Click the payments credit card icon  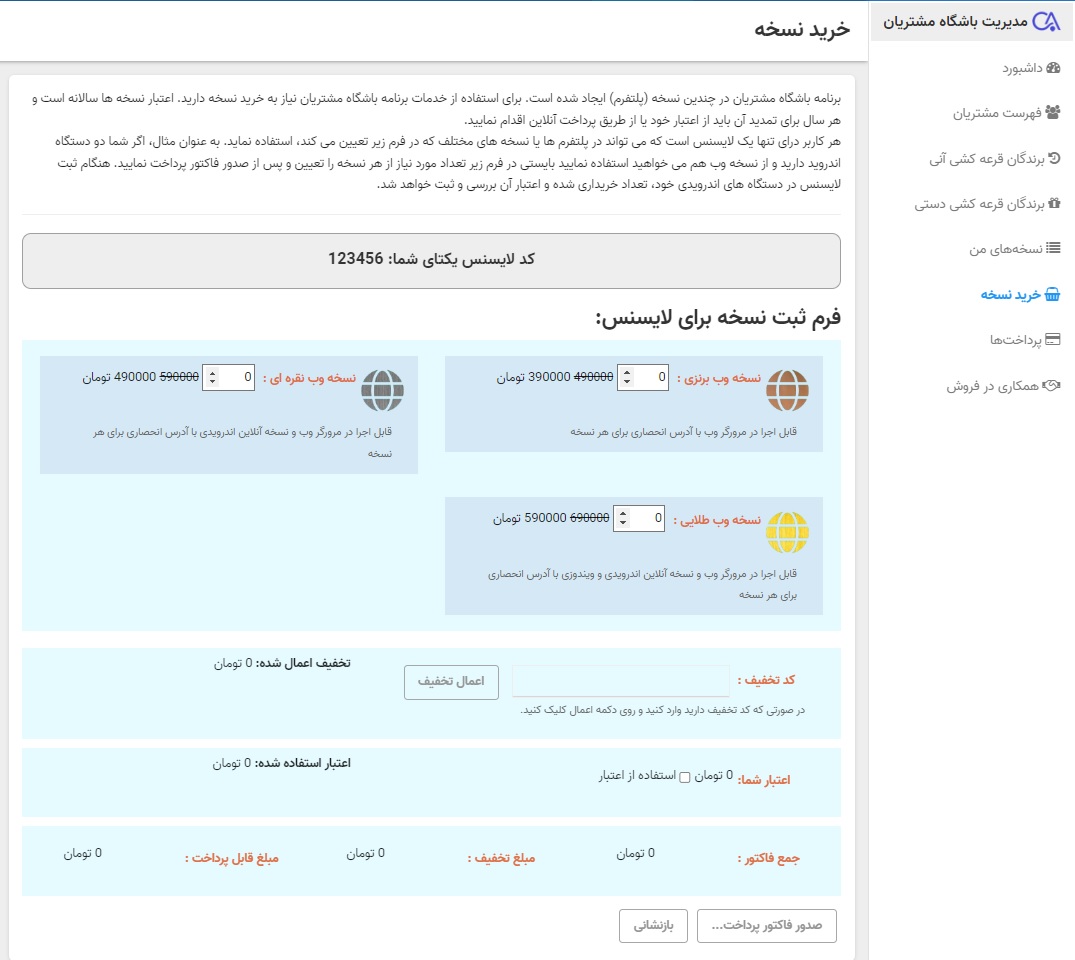[x=1052, y=340]
